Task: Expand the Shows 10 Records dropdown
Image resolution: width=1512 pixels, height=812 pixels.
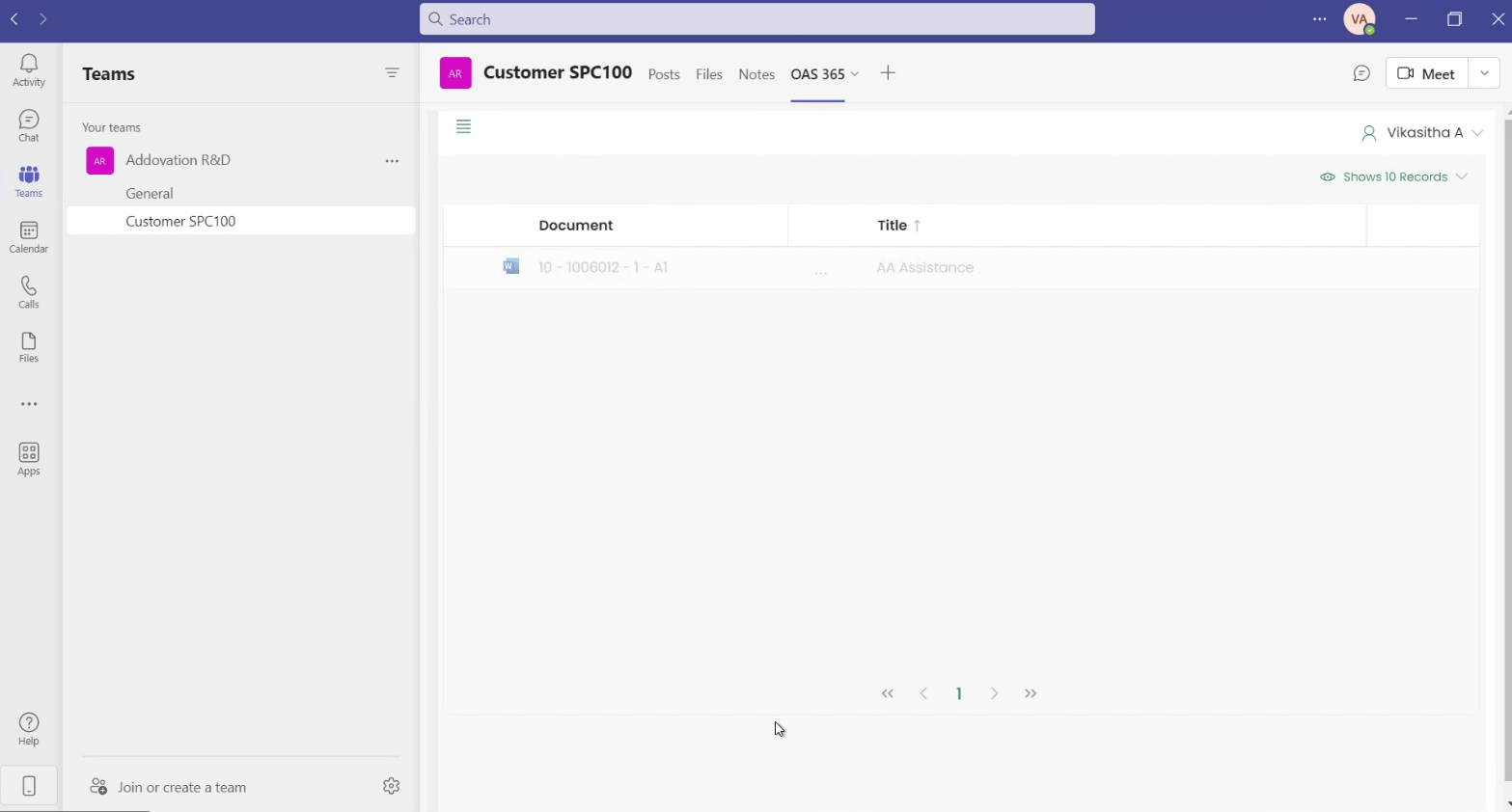Action: (x=1395, y=177)
